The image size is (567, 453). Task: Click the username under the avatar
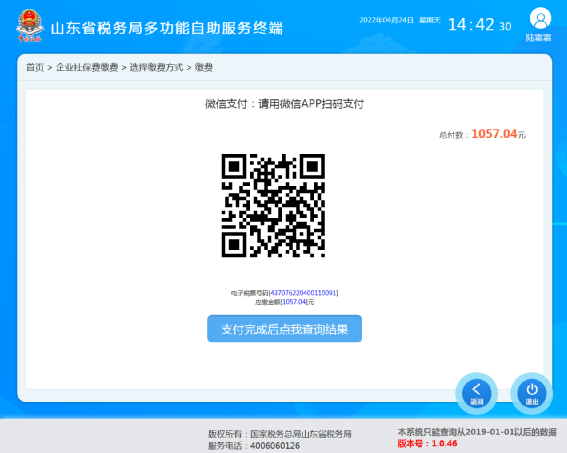538,38
